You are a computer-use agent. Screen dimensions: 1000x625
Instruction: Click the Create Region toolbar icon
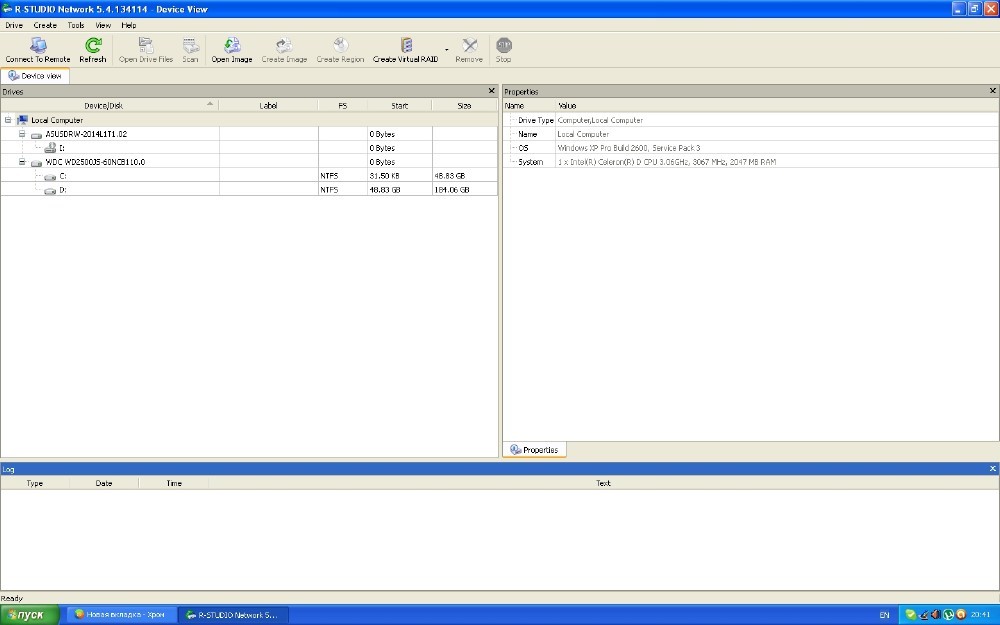(341, 45)
